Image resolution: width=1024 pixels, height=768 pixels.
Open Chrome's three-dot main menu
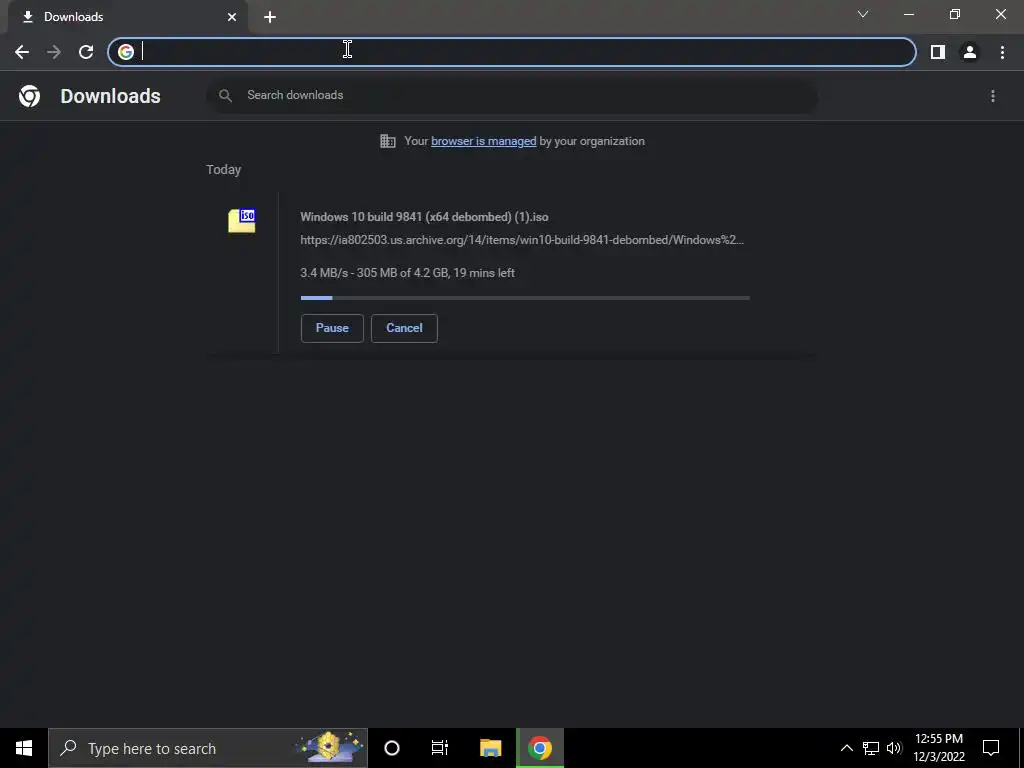click(1002, 52)
